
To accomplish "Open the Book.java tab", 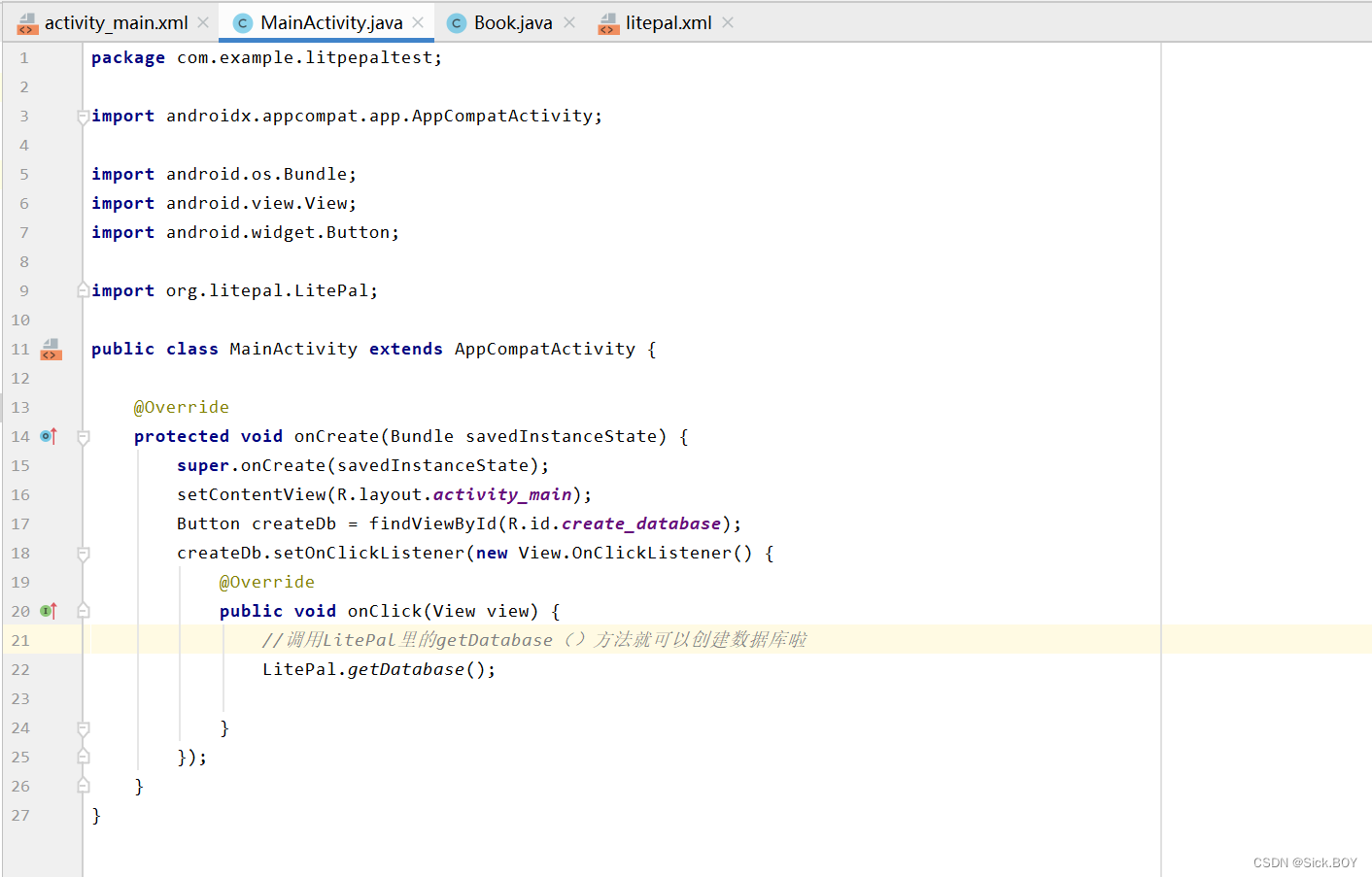I will tap(513, 22).
